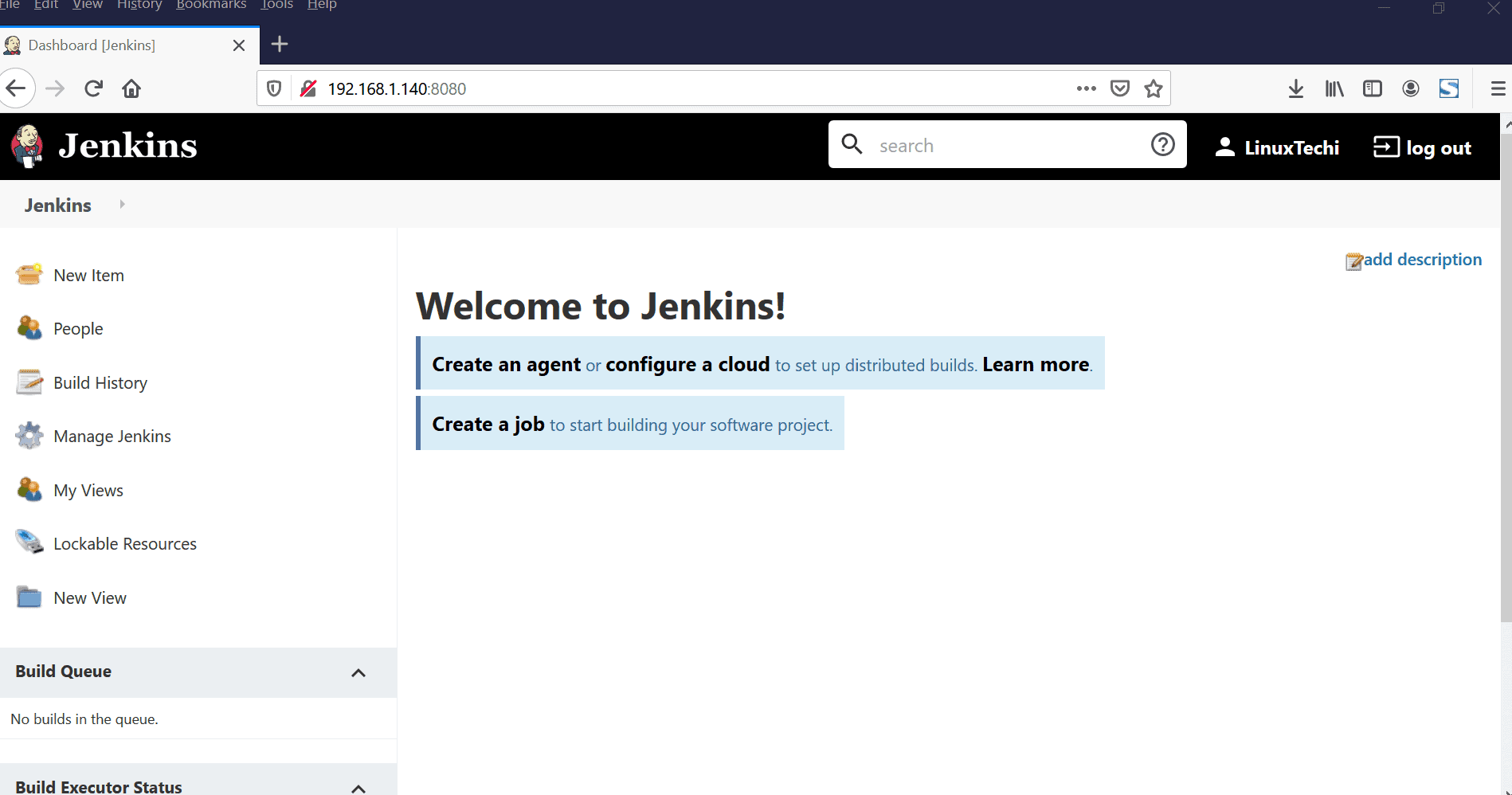
Task: Click the user profile silhouette icon
Action: coord(1224,147)
